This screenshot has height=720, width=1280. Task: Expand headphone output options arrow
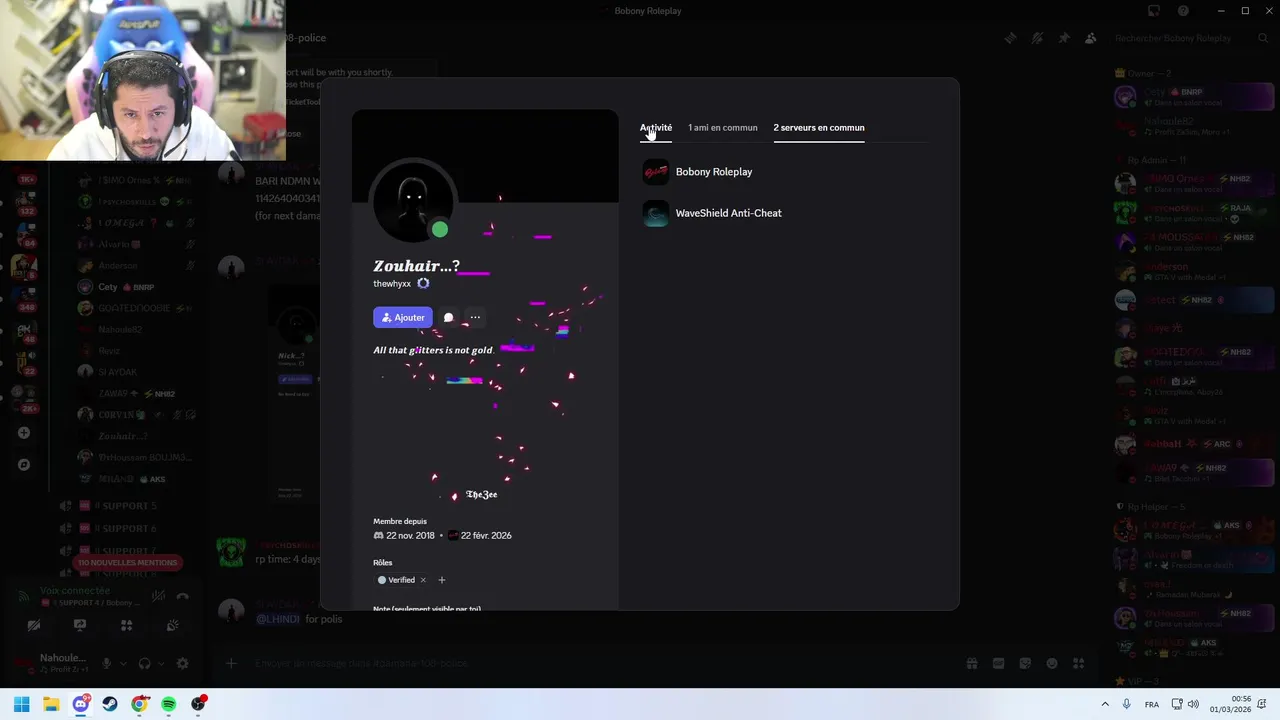tap(160, 663)
